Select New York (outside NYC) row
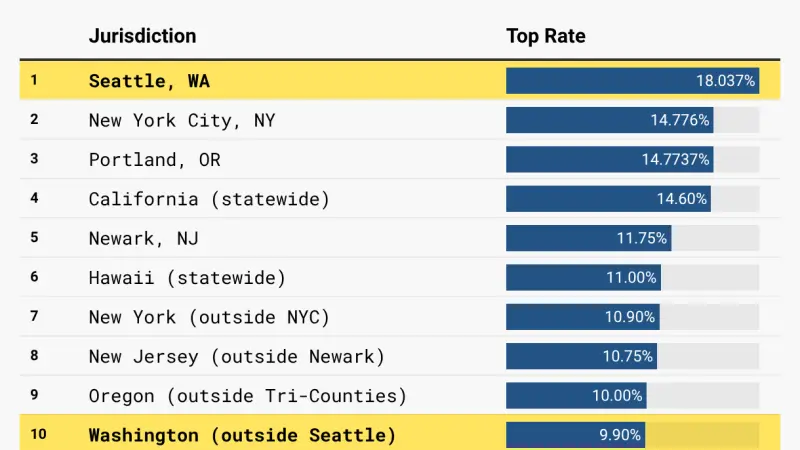Screen dimensions: 800x450 tap(209, 317)
